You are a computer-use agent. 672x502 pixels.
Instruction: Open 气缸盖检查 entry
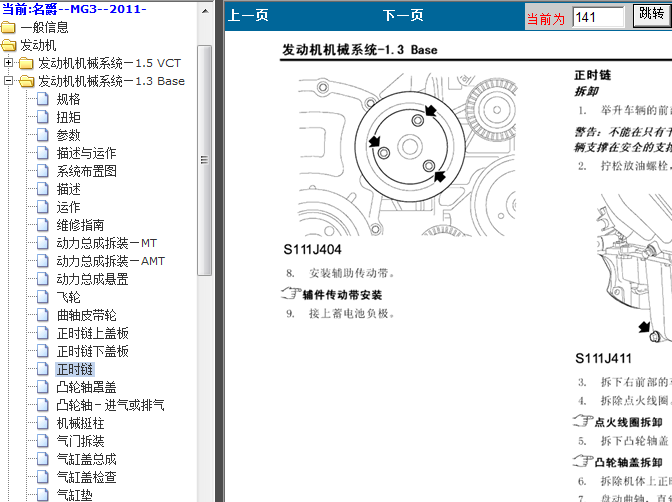pos(86,477)
